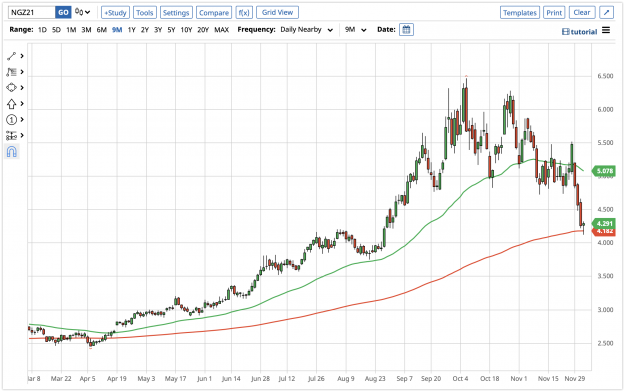The width and height of the screenshot is (625, 392).
Task: Click the green 4.291 last price label
Action: click(x=604, y=223)
